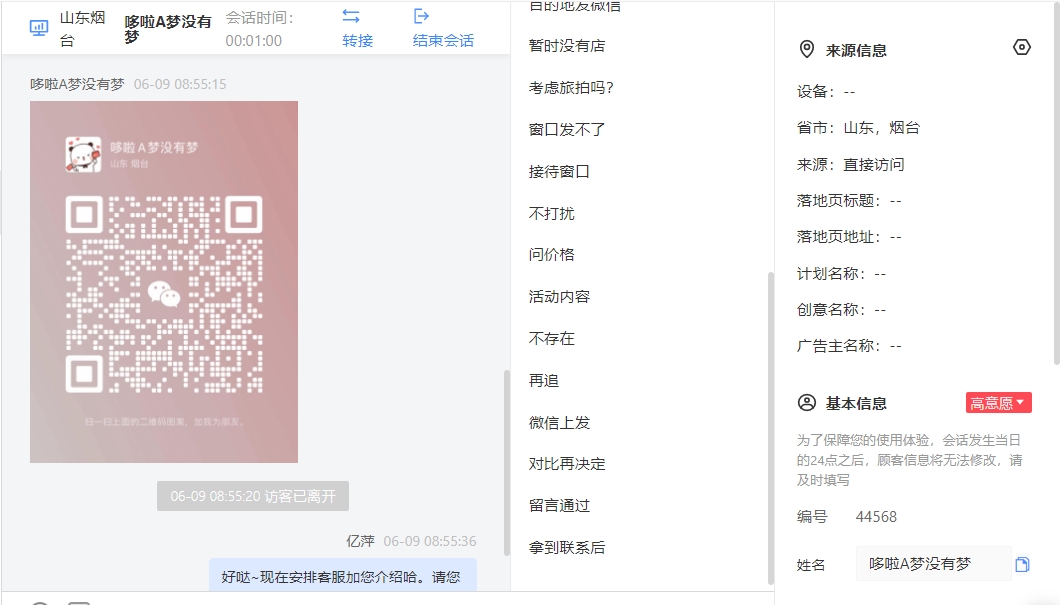Open the WeChat QR code image
Image resolution: width=1060 pixels, height=605 pixels.
pyautogui.click(x=164, y=282)
